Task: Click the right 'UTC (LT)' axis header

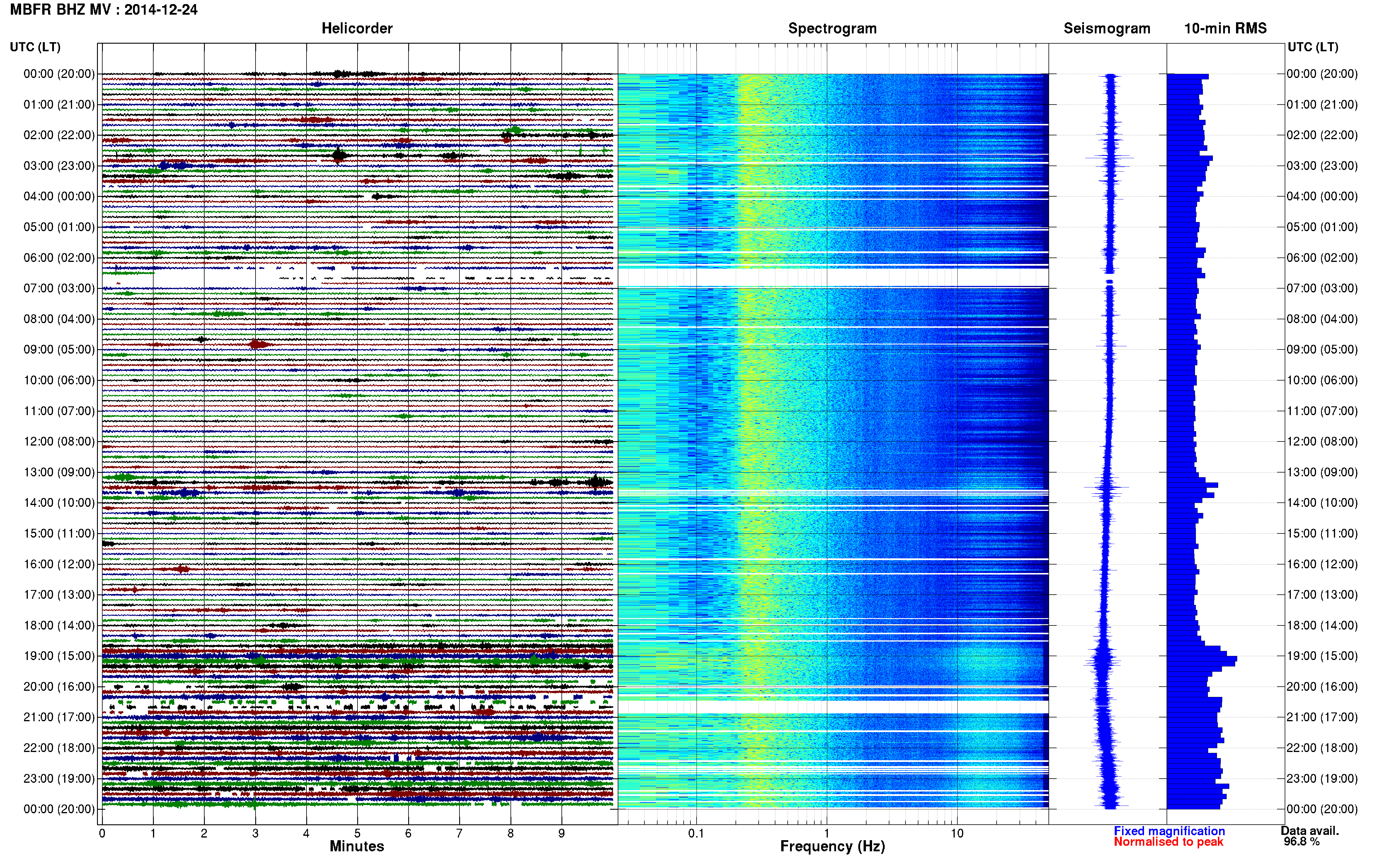Action: (1313, 47)
